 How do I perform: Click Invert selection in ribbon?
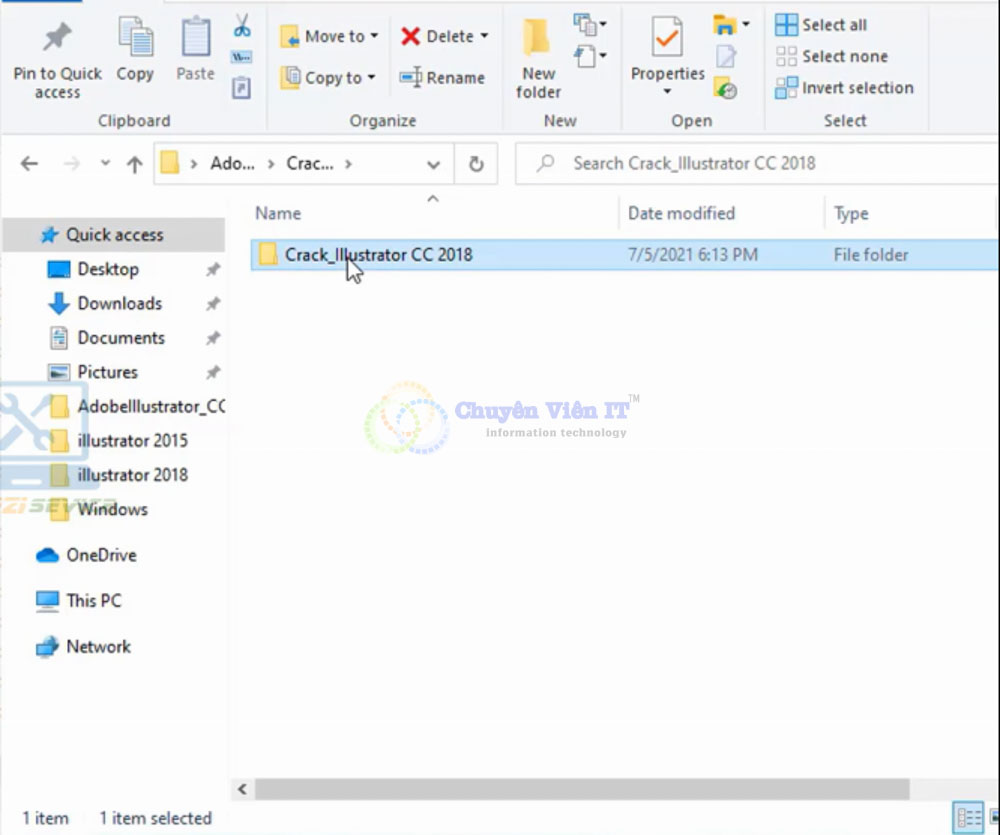[x=845, y=88]
